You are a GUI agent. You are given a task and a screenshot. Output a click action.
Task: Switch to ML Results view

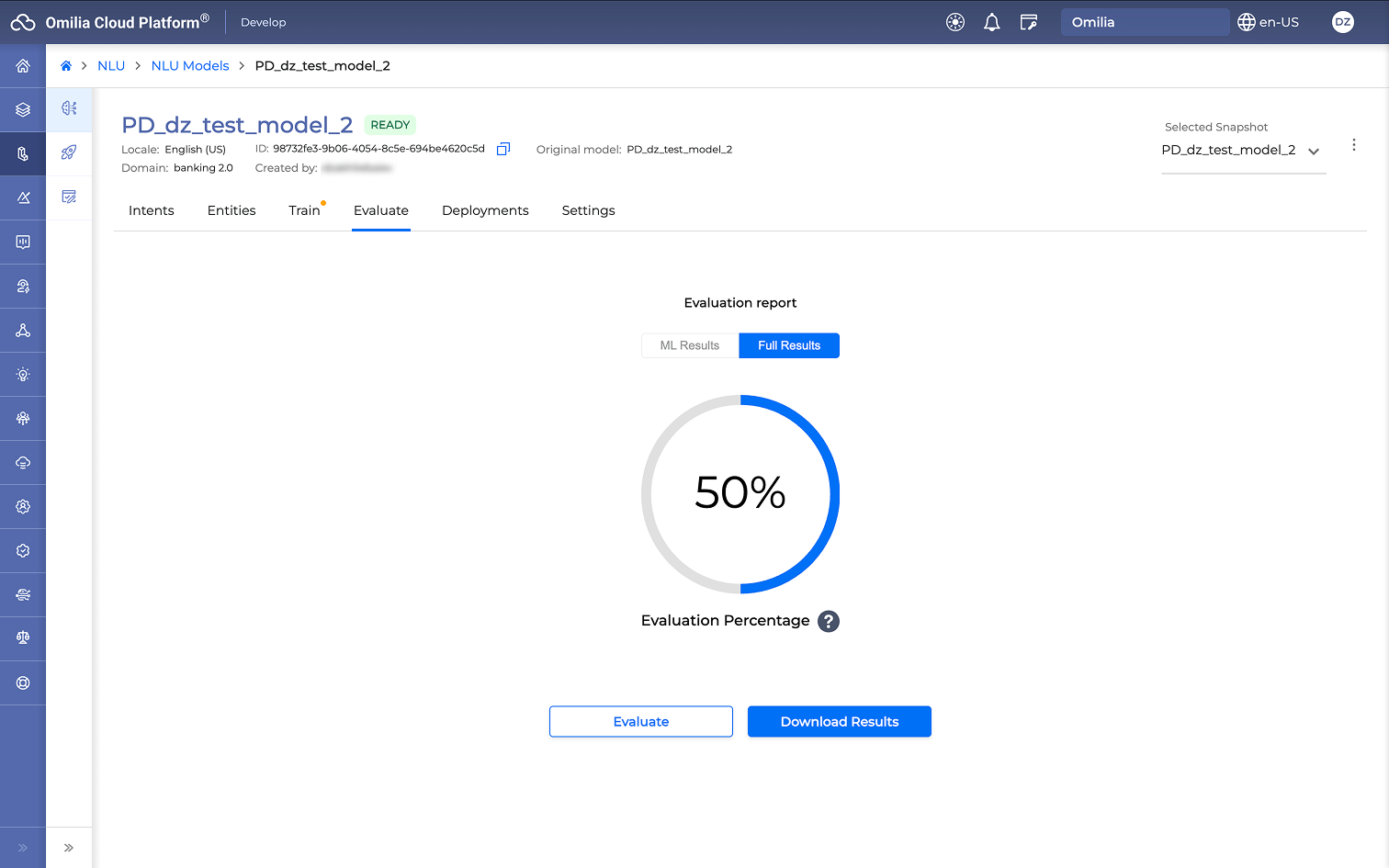coord(690,345)
